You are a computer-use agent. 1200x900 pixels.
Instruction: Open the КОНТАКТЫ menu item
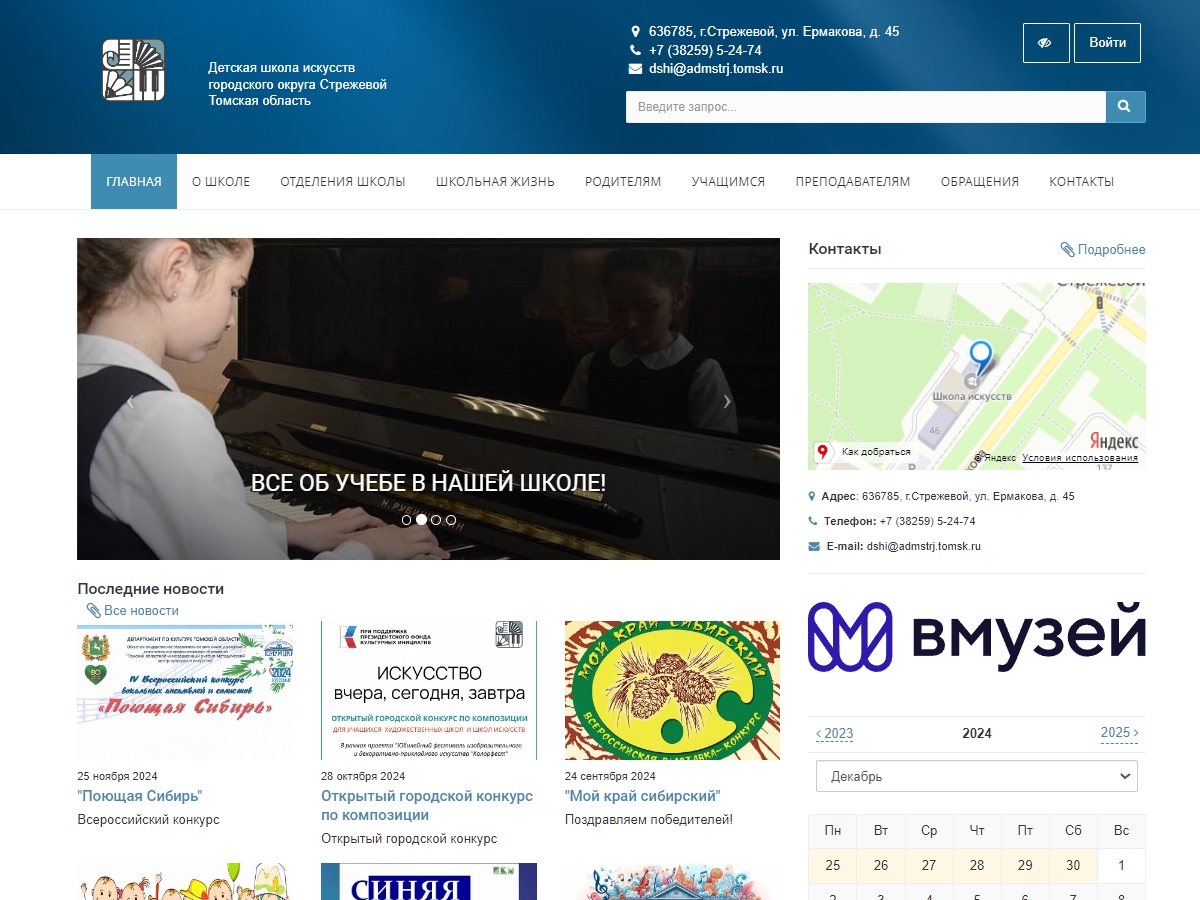(1081, 182)
